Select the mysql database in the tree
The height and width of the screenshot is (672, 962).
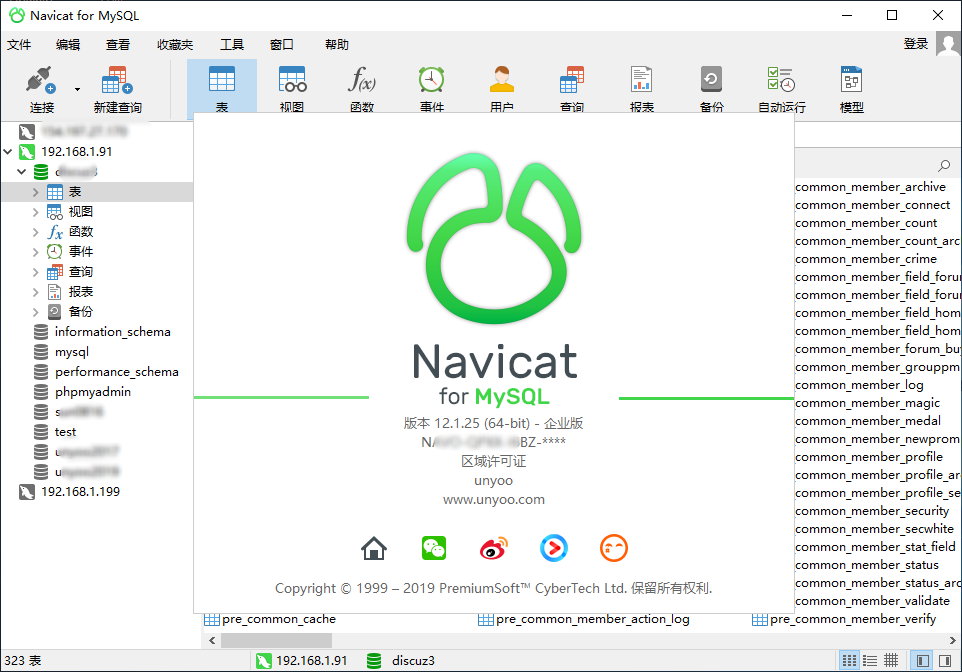click(x=72, y=352)
